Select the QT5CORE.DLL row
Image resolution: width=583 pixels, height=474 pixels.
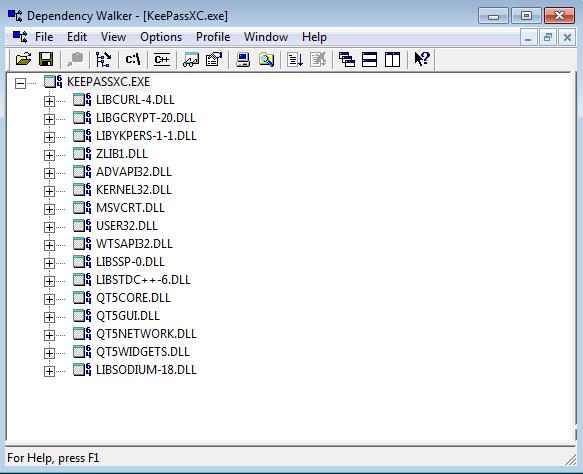[133, 298]
